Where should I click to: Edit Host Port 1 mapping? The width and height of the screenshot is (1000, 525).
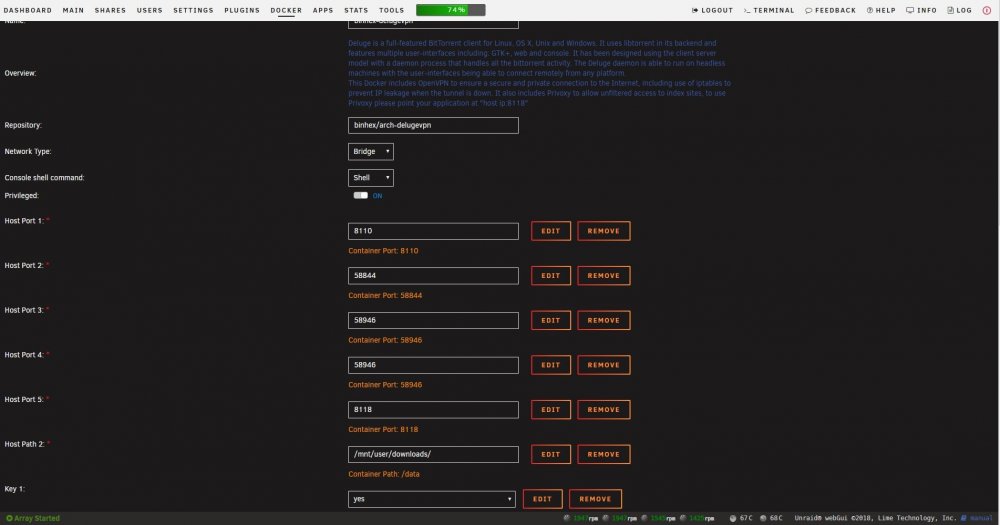(550, 231)
